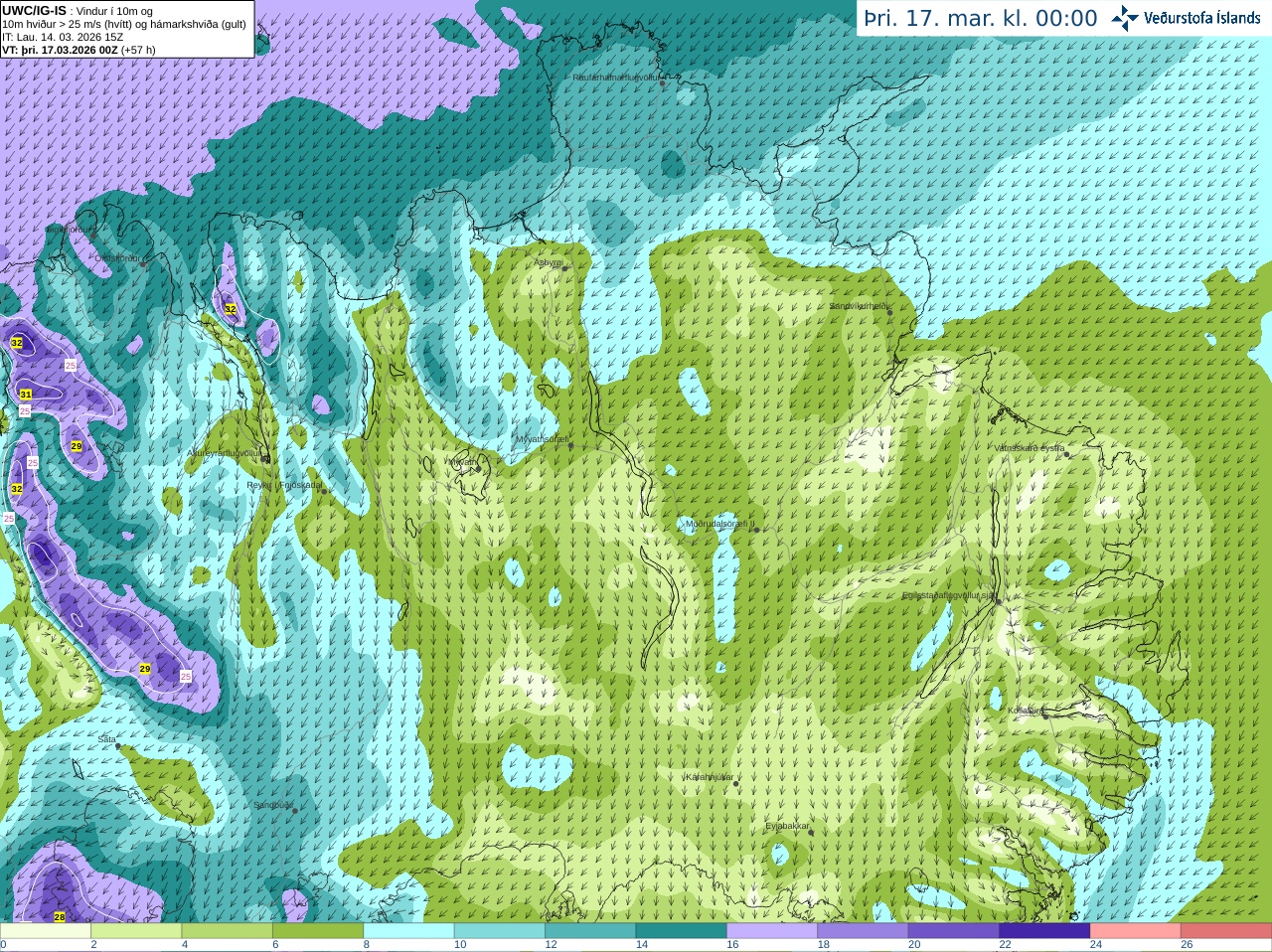Viewport: 1272px width, 952px height.
Task: Select the 18–20 m/s purple legend swatch
Action: tap(864, 931)
